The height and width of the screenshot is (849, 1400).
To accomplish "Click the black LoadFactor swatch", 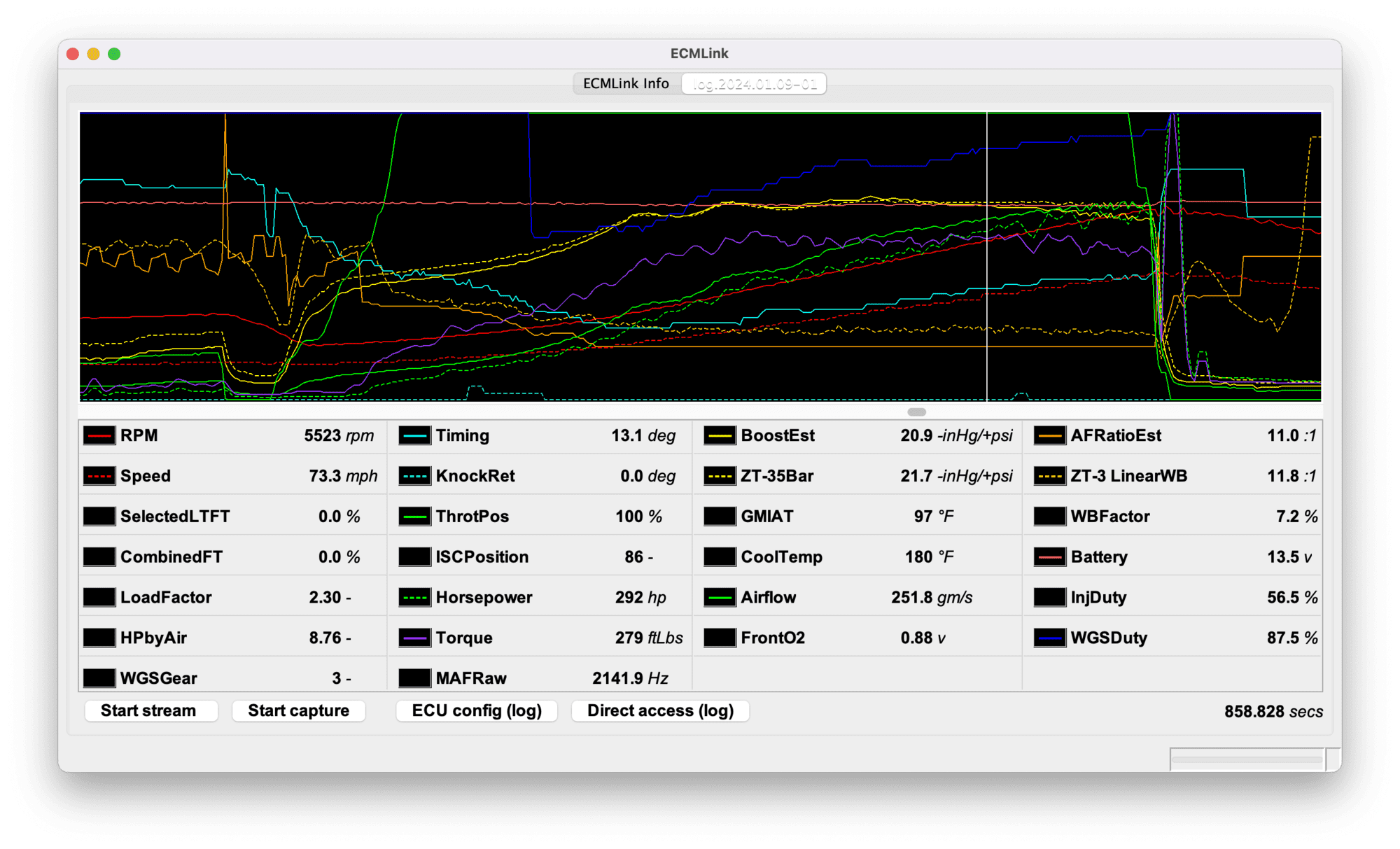I will point(99,597).
